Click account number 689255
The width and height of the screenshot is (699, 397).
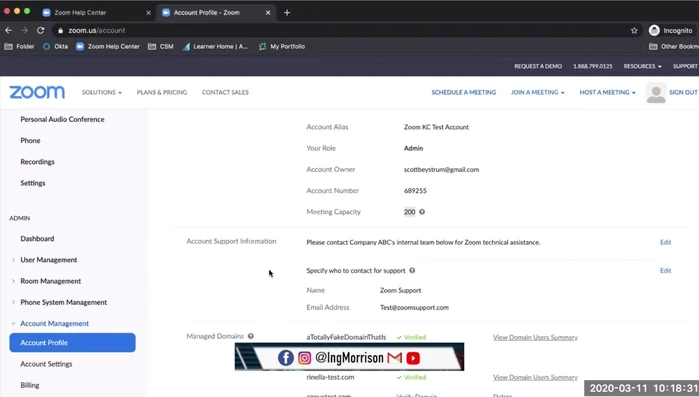click(415, 191)
